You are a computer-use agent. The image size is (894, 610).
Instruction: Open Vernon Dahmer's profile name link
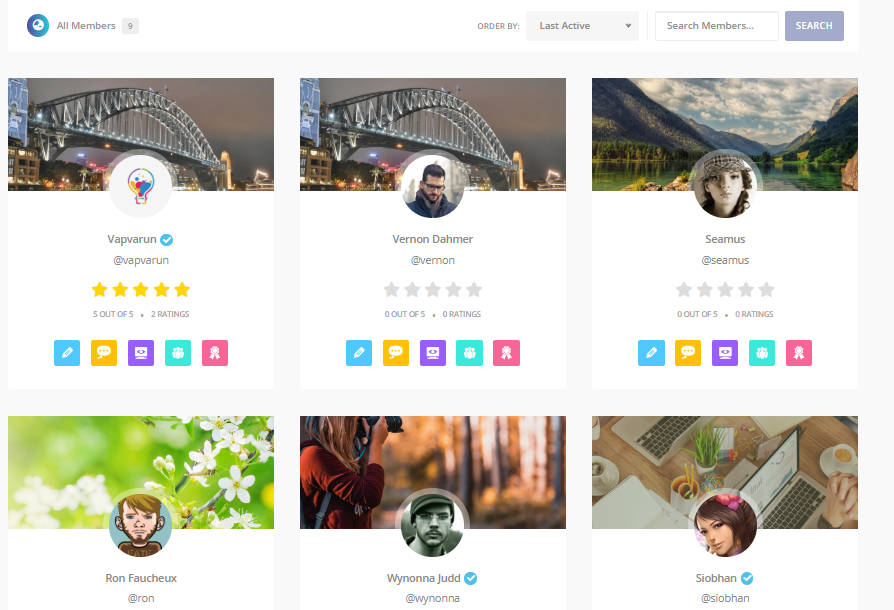(433, 239)
